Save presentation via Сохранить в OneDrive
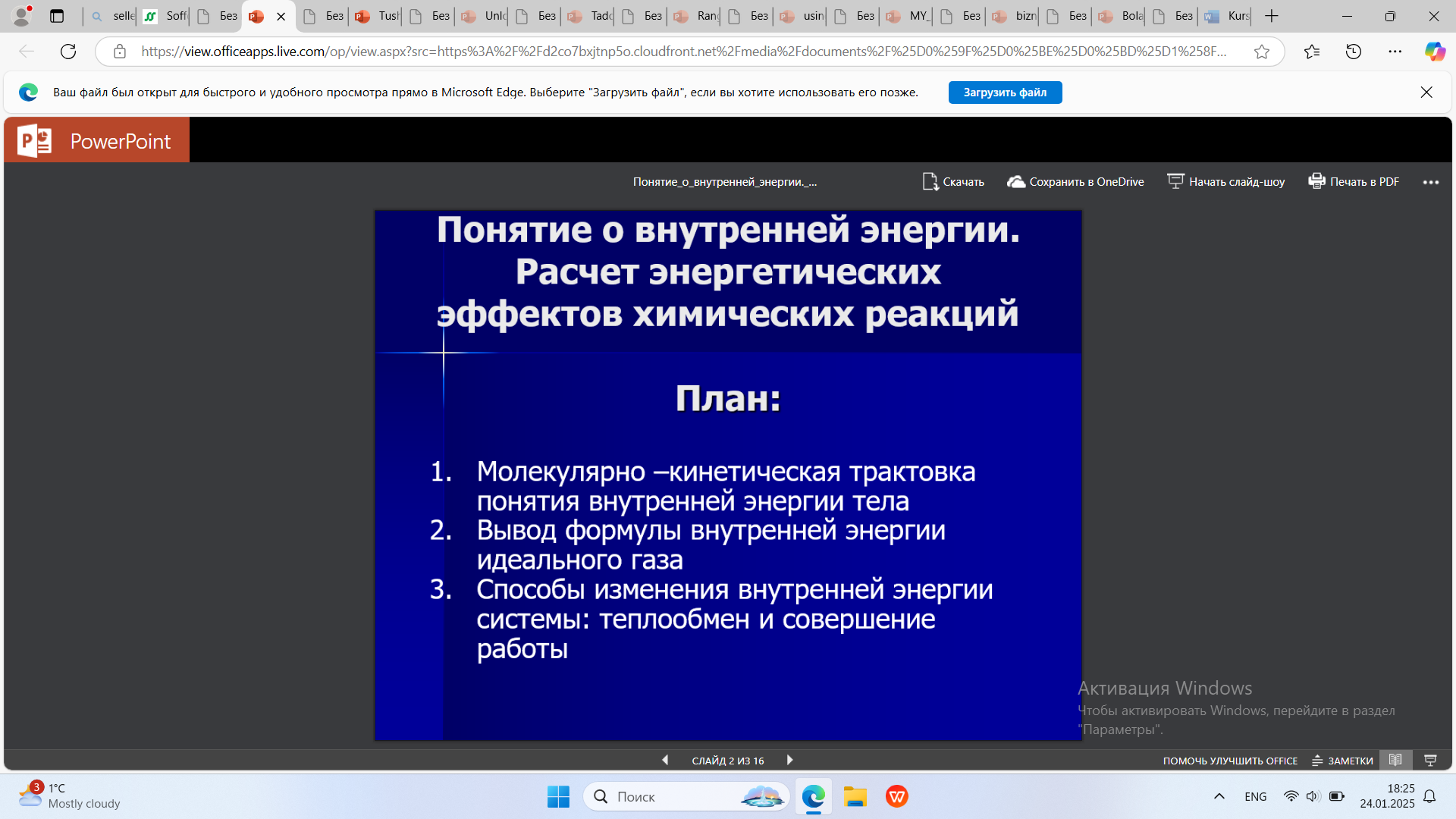This screenshot has width=1456, height=819. pyautogui.click(x=1075, y=182)
